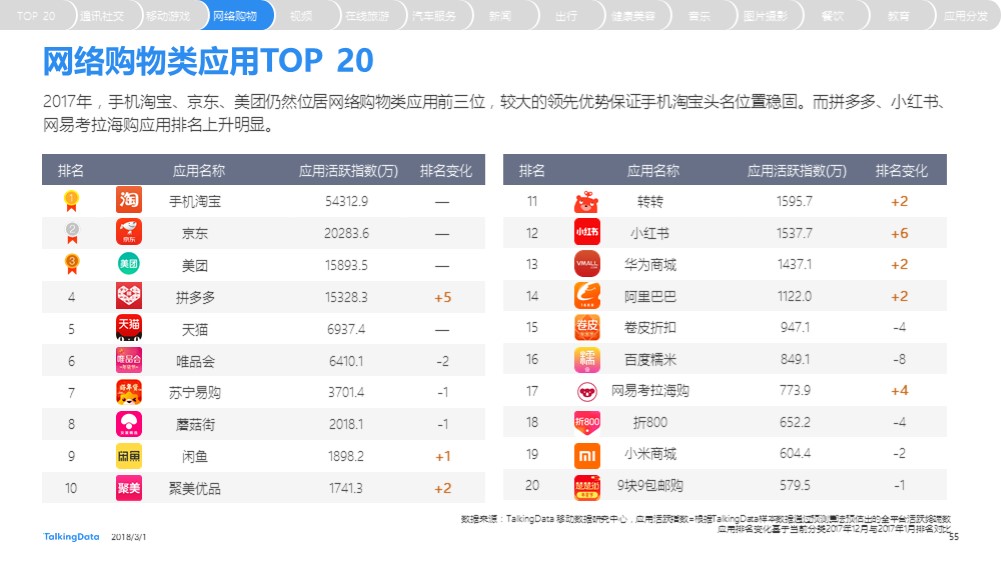Click the 闲鱼 app icon
Viewport: 1001px width, 563px height.
pos(129,456)
